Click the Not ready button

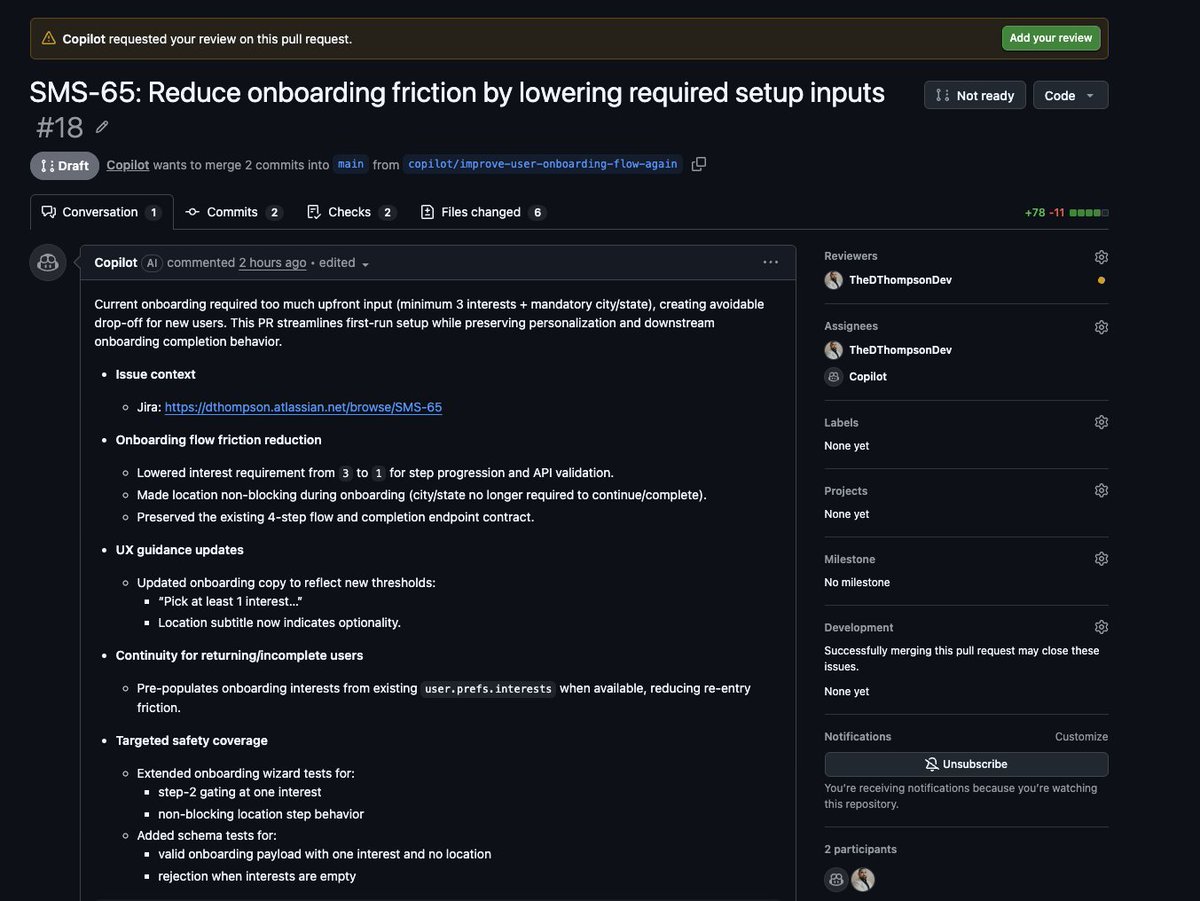point(974,95)
